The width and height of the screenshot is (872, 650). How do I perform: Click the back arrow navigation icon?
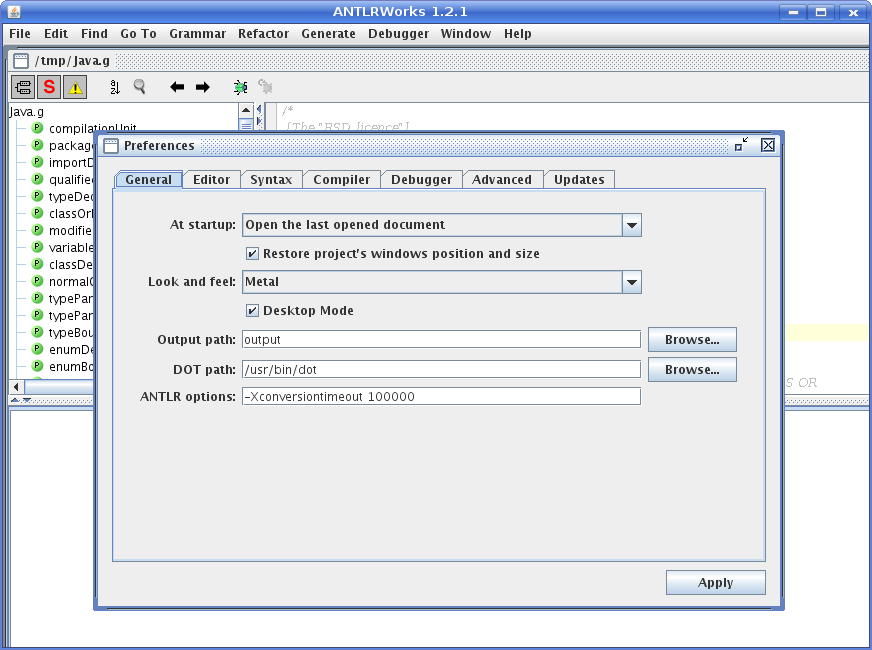pyautogui.click(x=177, y=87)
